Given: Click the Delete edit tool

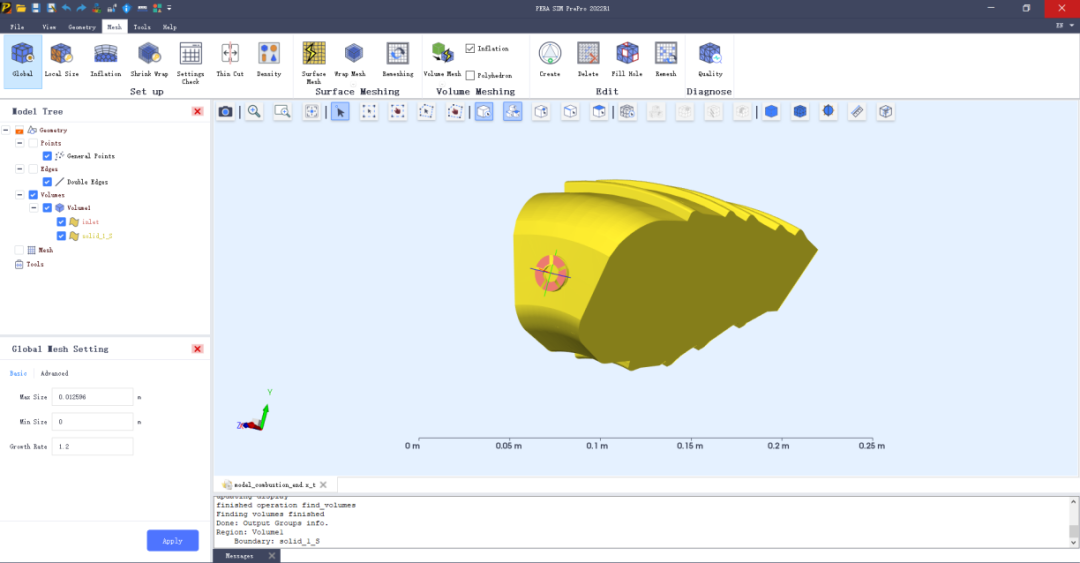Looking at the screenshot, I should pos(588,61).
